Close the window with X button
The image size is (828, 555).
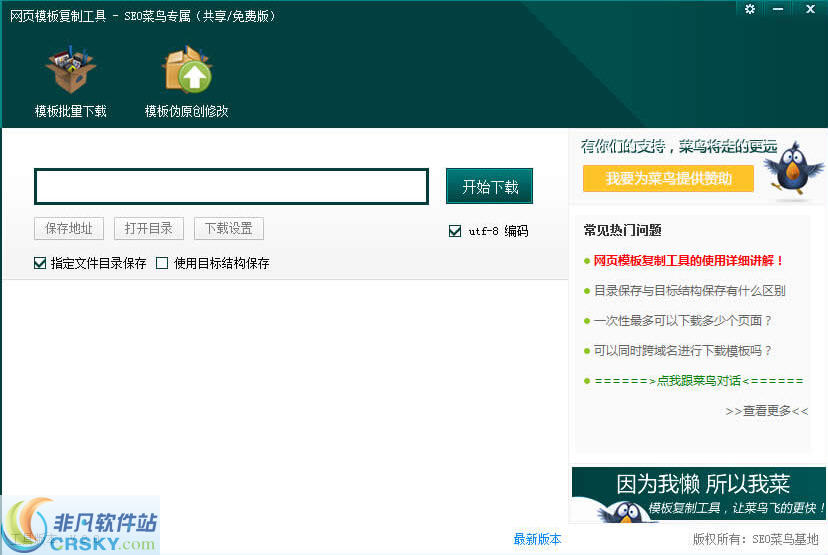tap(810, 9)
